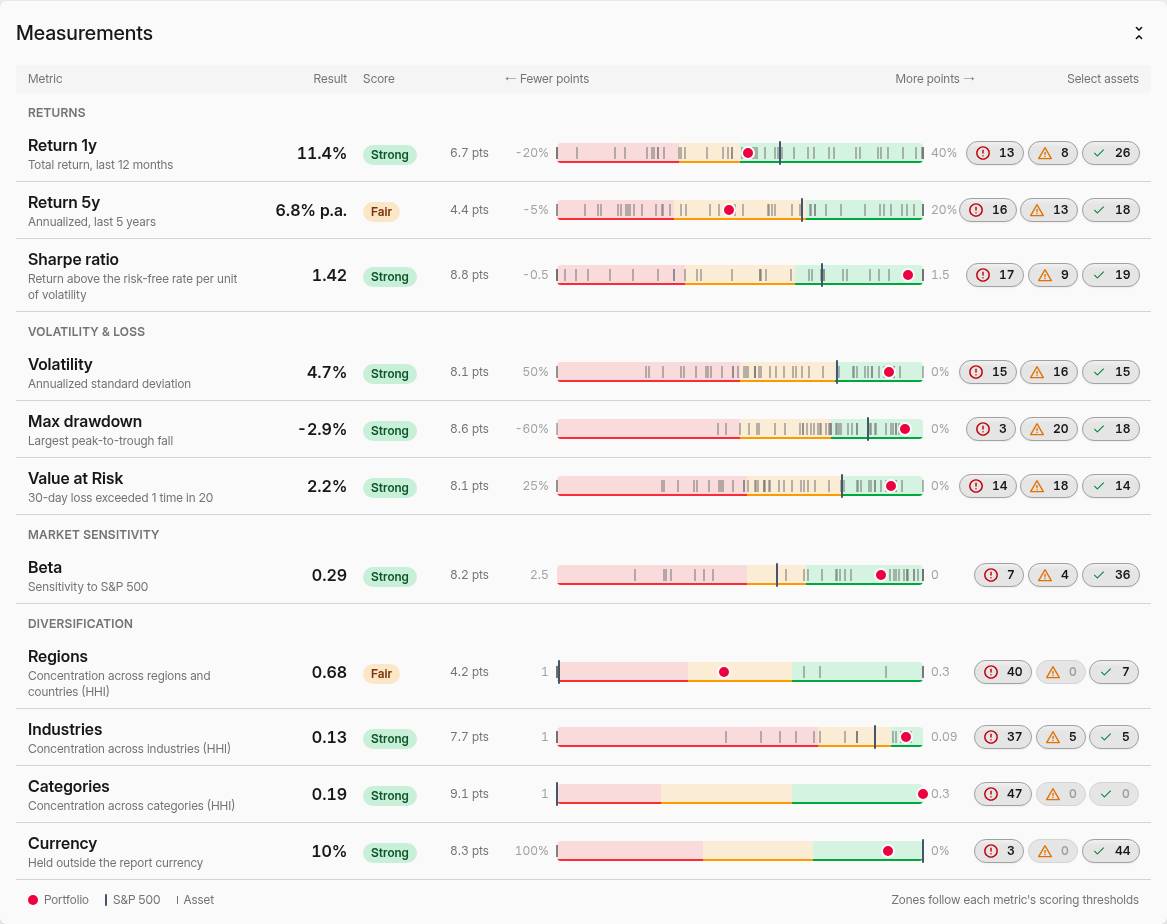Click Industries green check chip 5
This screenshot has height=924, width=1167.
(x=1114, y=737)
